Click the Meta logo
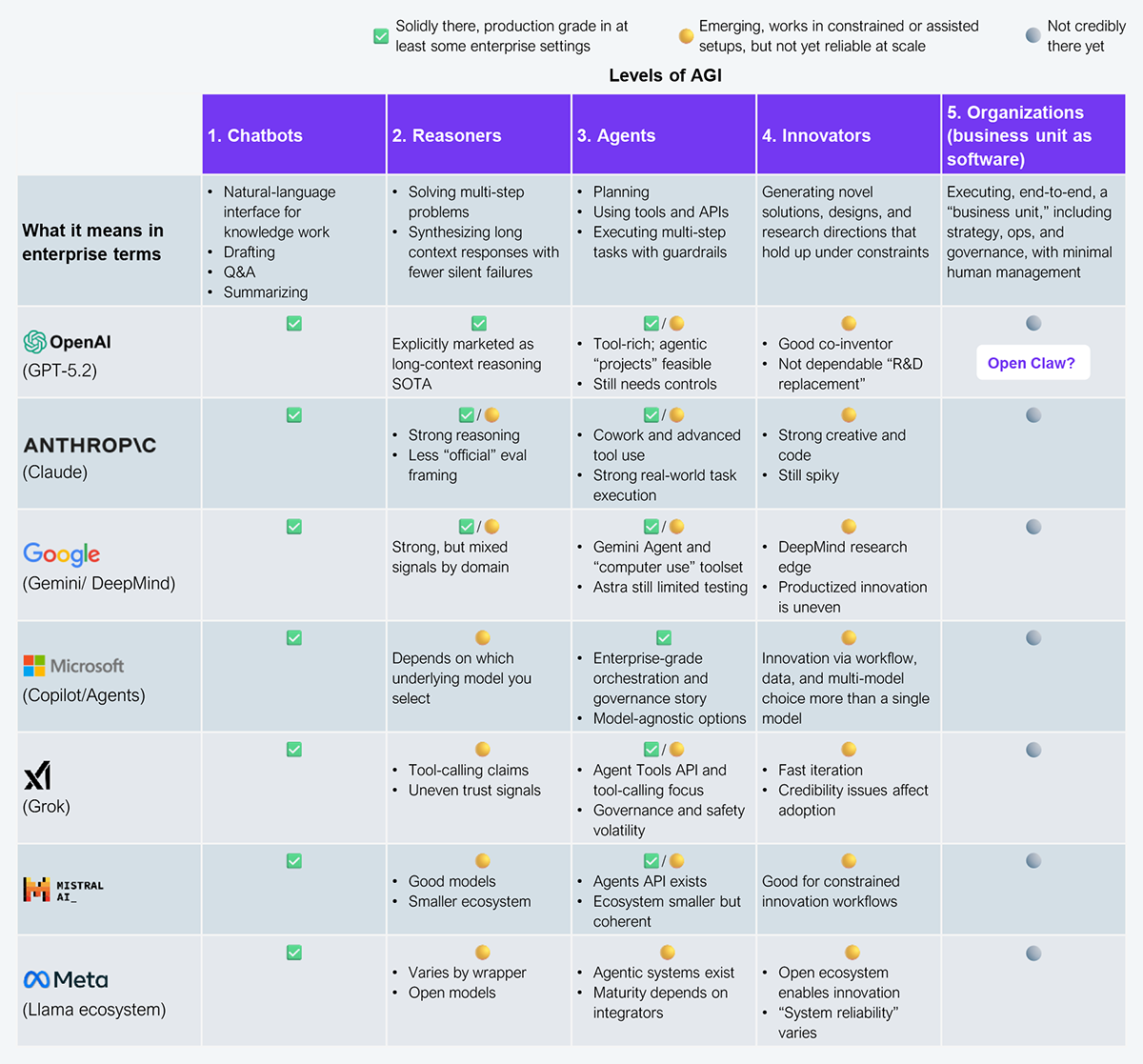Image resolution: width=1143 pixels, height=1064 pixels. [x=66, y=979]
